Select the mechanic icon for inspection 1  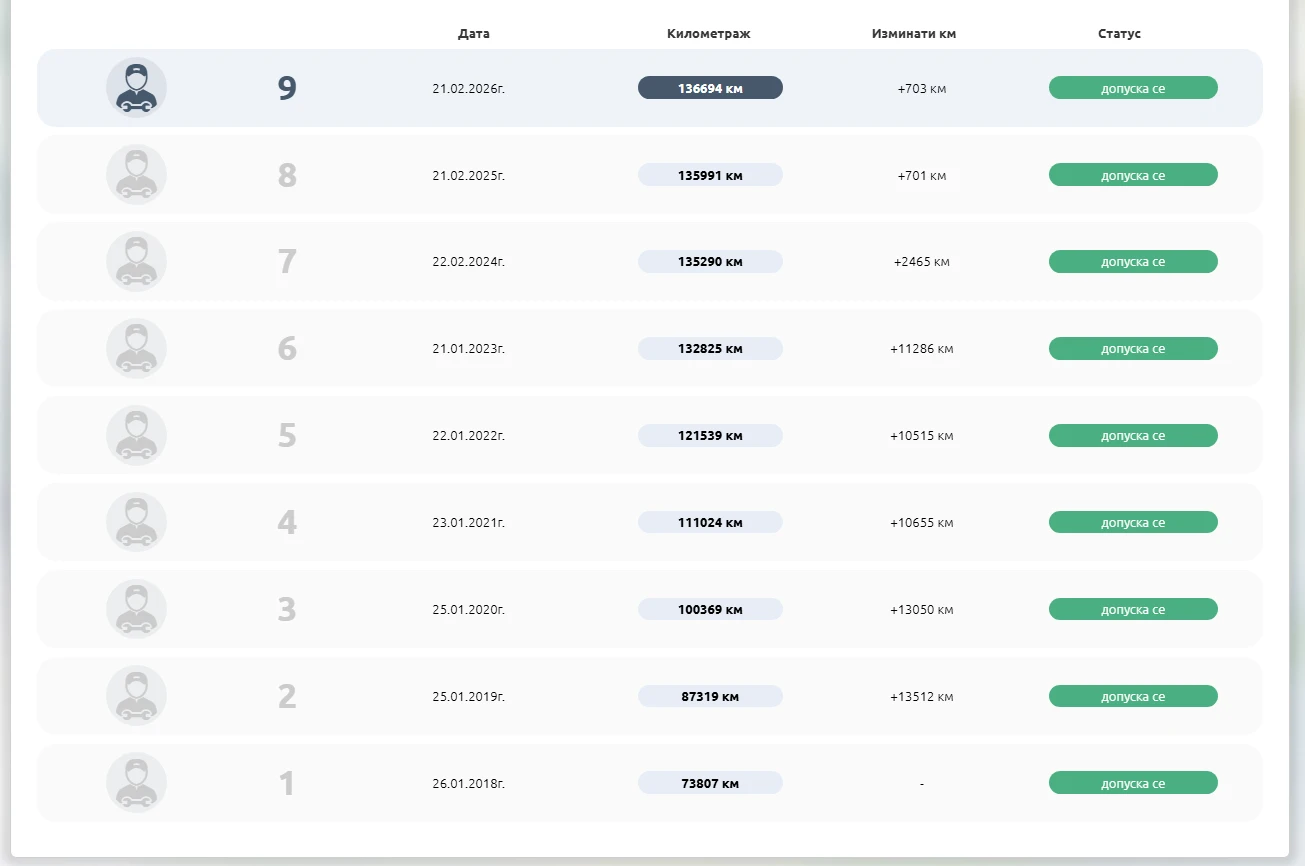136,783
